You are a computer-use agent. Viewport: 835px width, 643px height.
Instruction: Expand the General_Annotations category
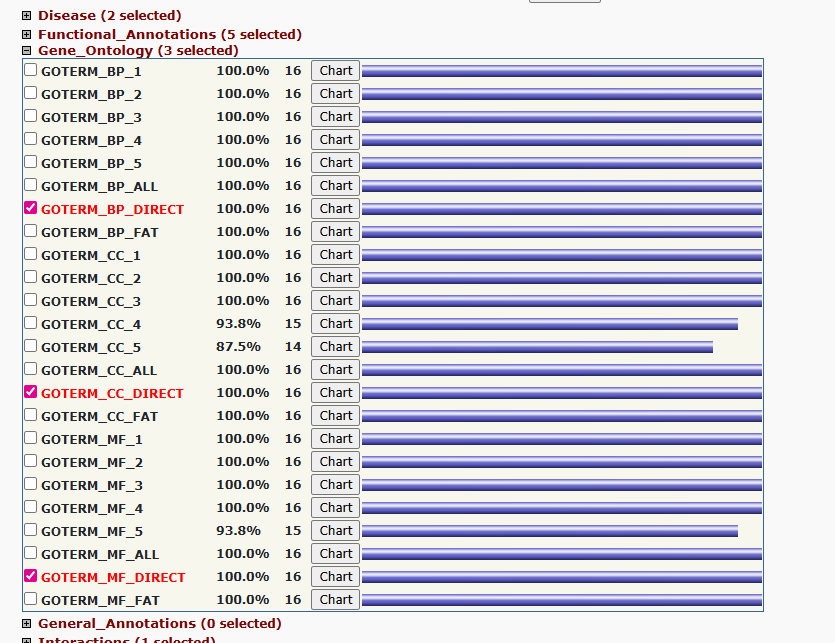[27, 624]
